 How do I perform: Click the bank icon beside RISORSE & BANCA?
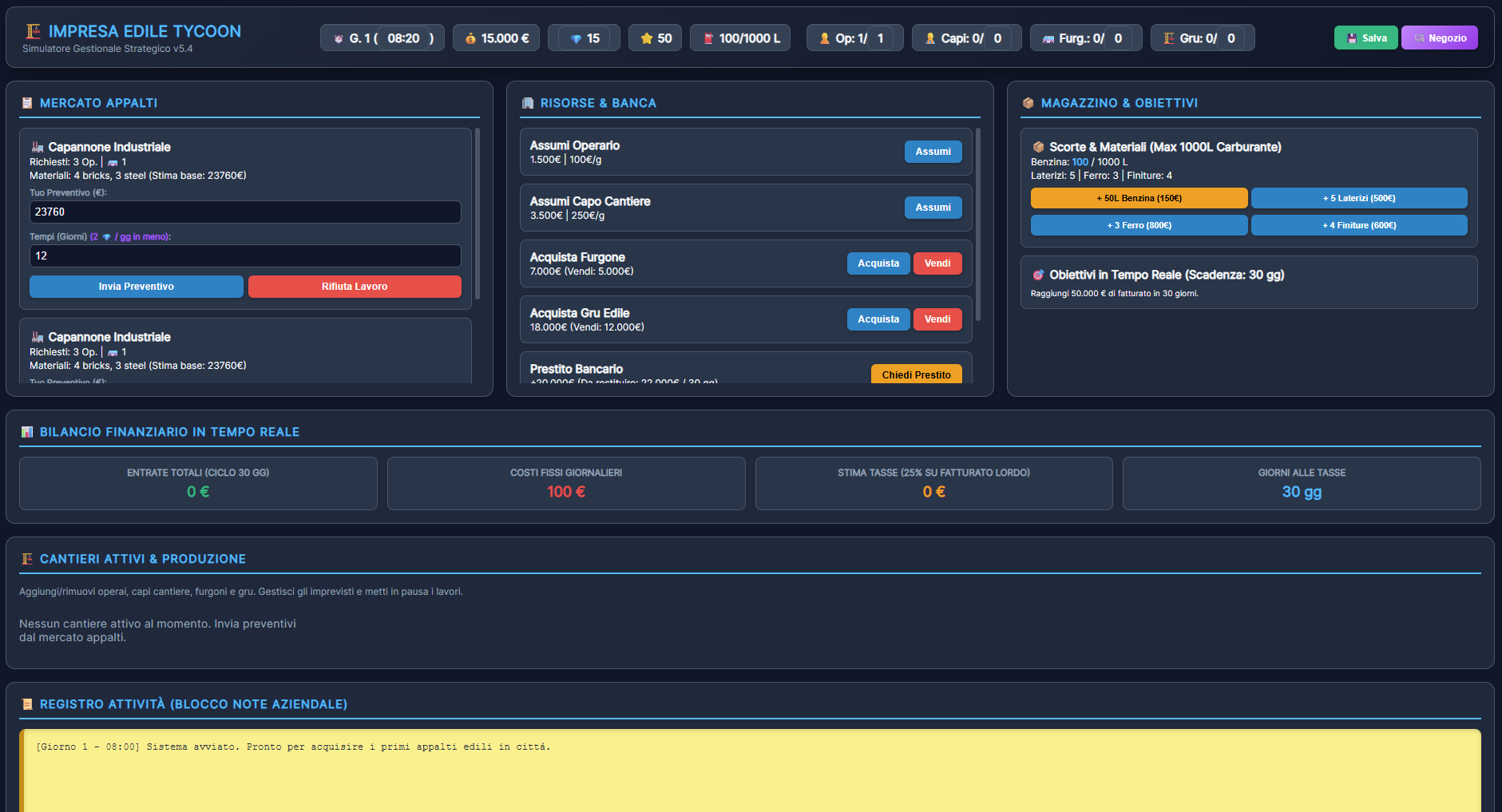[x=528, y=103]
